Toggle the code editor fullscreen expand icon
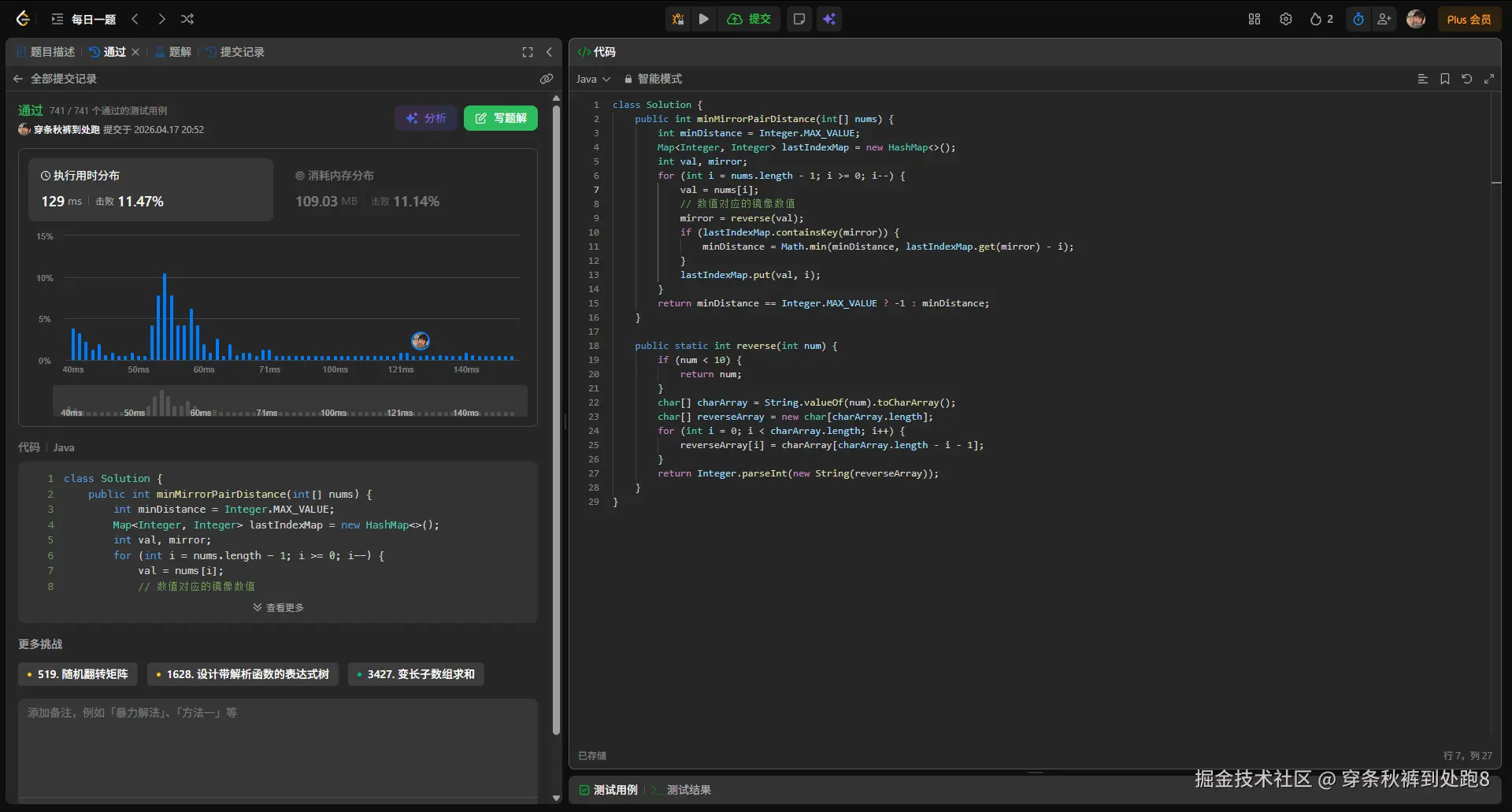The height and width of the screenshot is (812, 1512). point(1488,79)
